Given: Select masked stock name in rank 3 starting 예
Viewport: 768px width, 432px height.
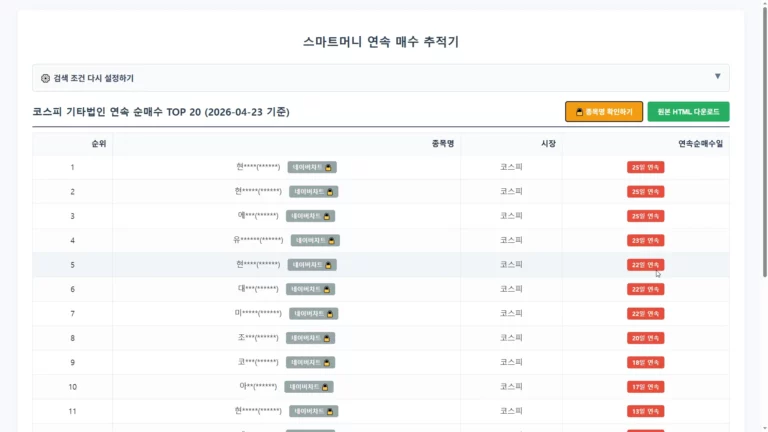Looking at the screenshot, I should 258,216.
